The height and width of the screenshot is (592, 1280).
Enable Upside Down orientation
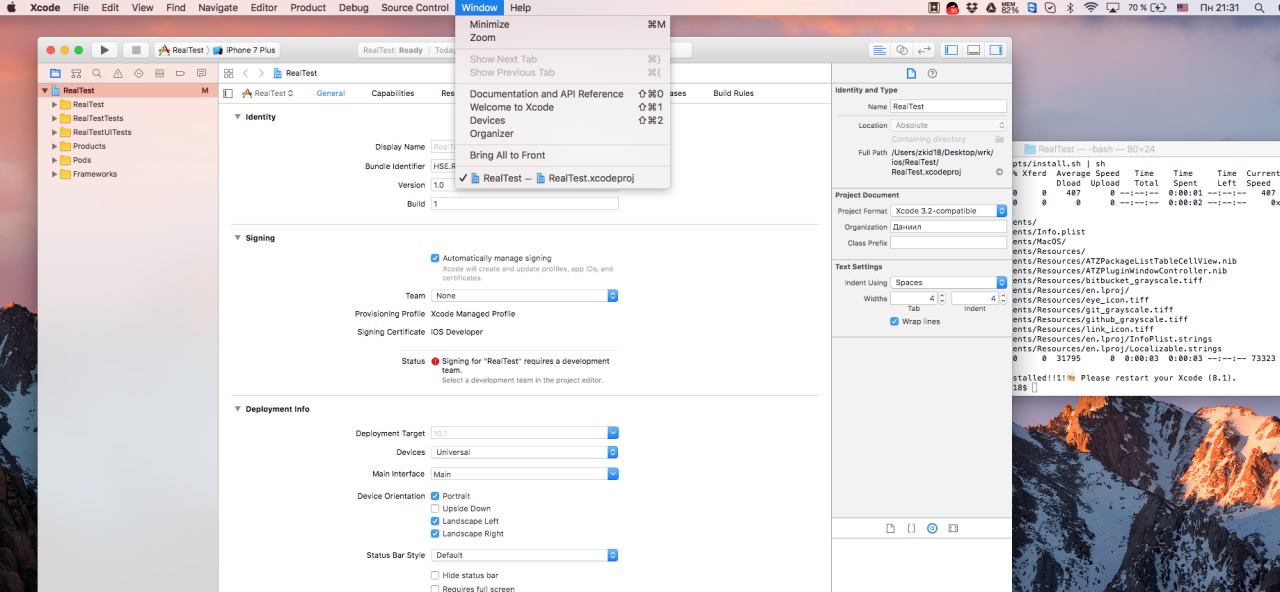pyautogui.click(x=435, y=508)
